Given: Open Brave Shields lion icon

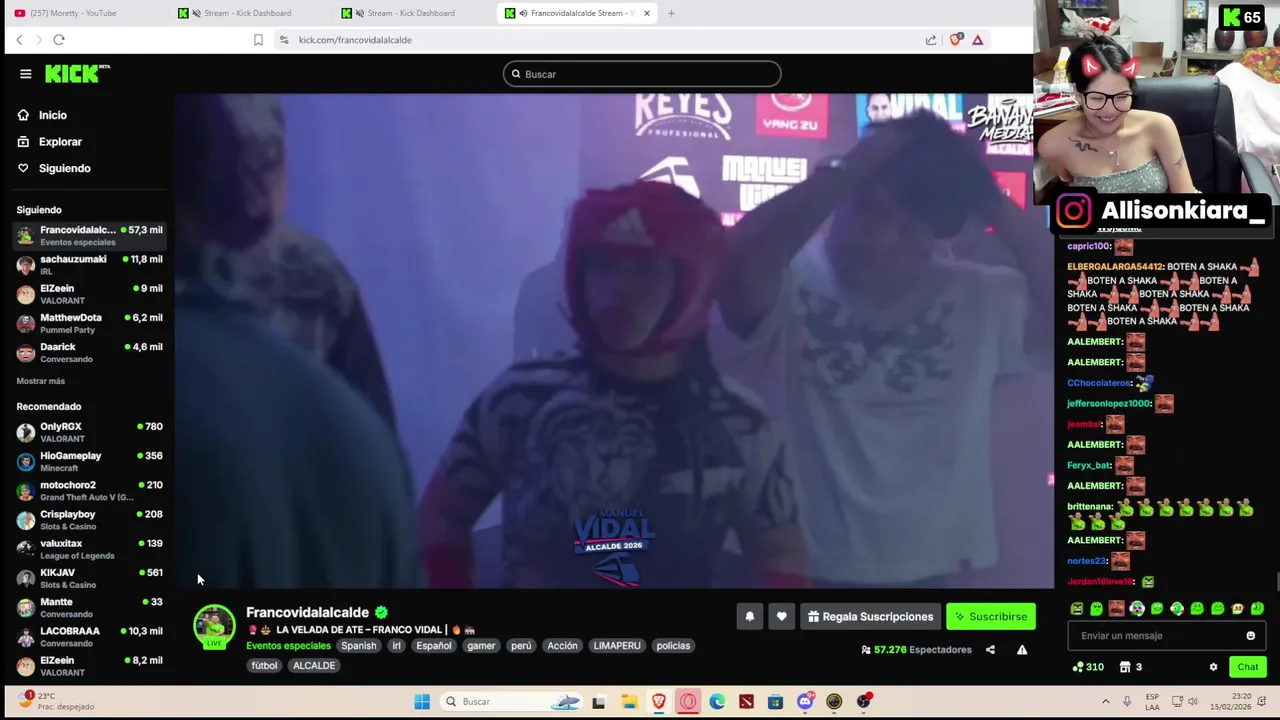Looking at the screenshot, I should click(956, 40).
